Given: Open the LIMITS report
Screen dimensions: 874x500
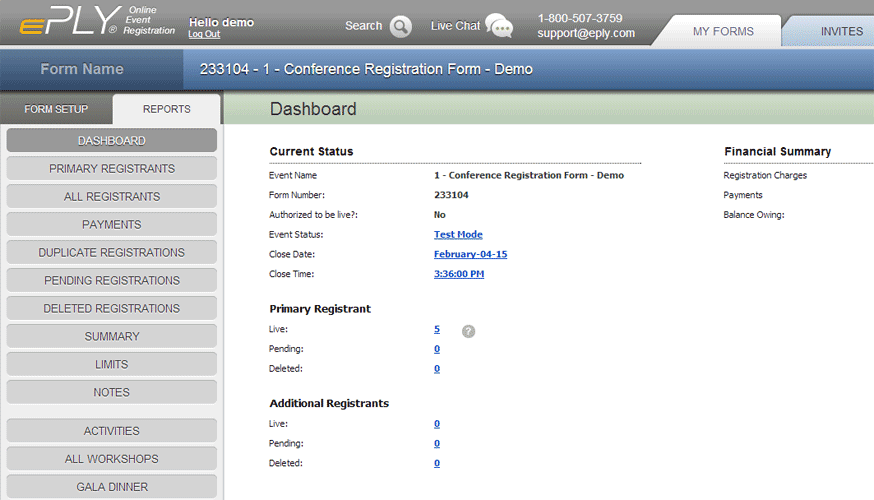Looking at the screenshot, I should tap(111, 364).
